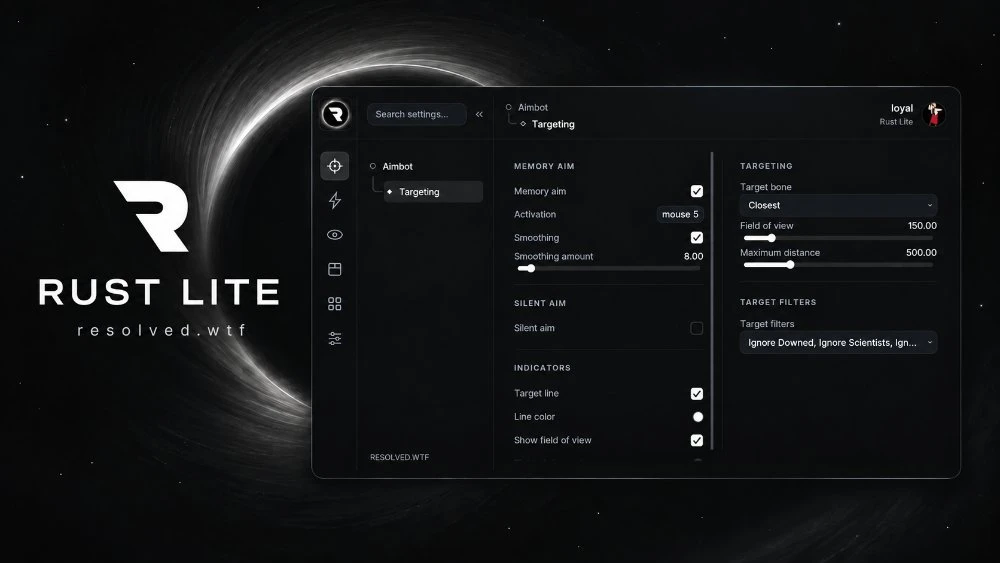This screenshot has height=563, width=1000.
Task: Open the four-squares grid sidebar tab
Action: (x=335, y=303)
